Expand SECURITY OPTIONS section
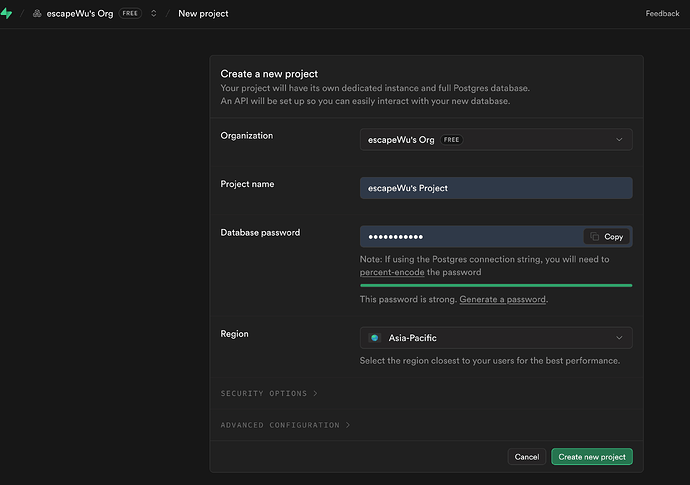This screenshot has width=690, height=485. click(x=269, y=393)
